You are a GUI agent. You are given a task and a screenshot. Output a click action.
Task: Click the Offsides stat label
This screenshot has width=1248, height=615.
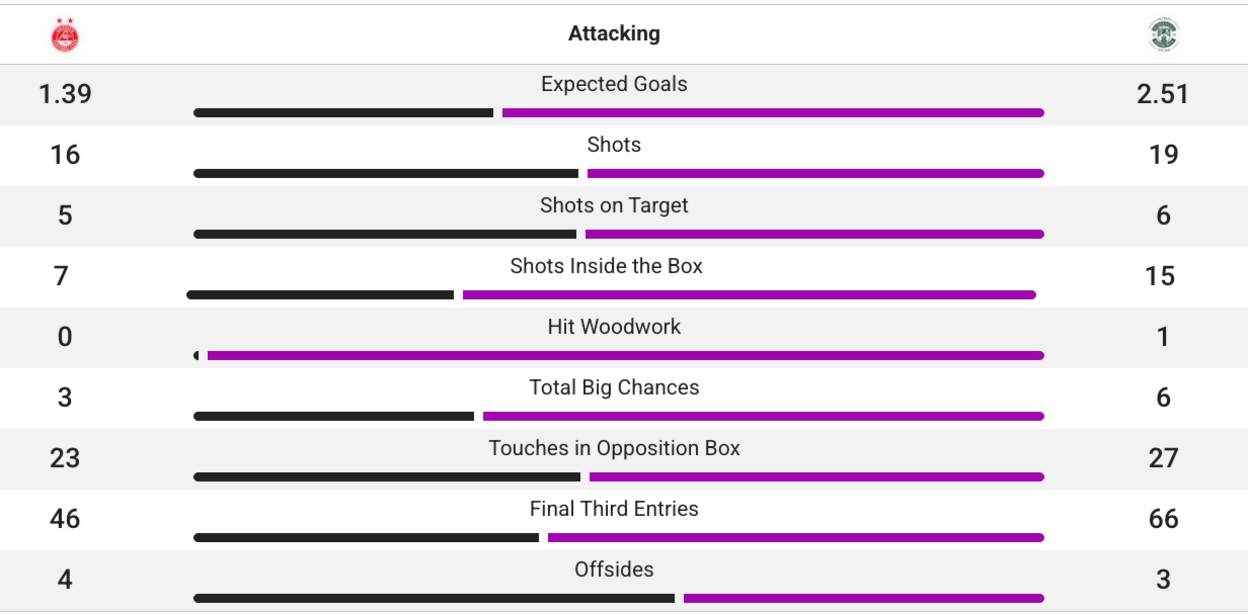pos(614,569)
